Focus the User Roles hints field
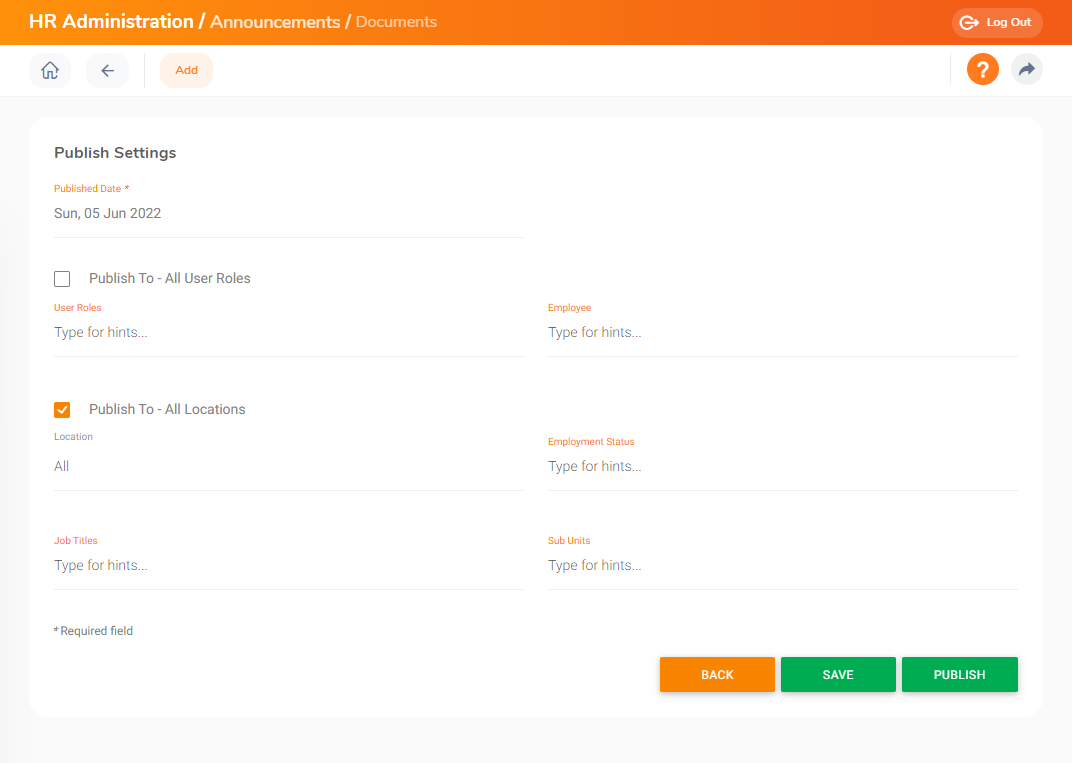 (289, 332)
